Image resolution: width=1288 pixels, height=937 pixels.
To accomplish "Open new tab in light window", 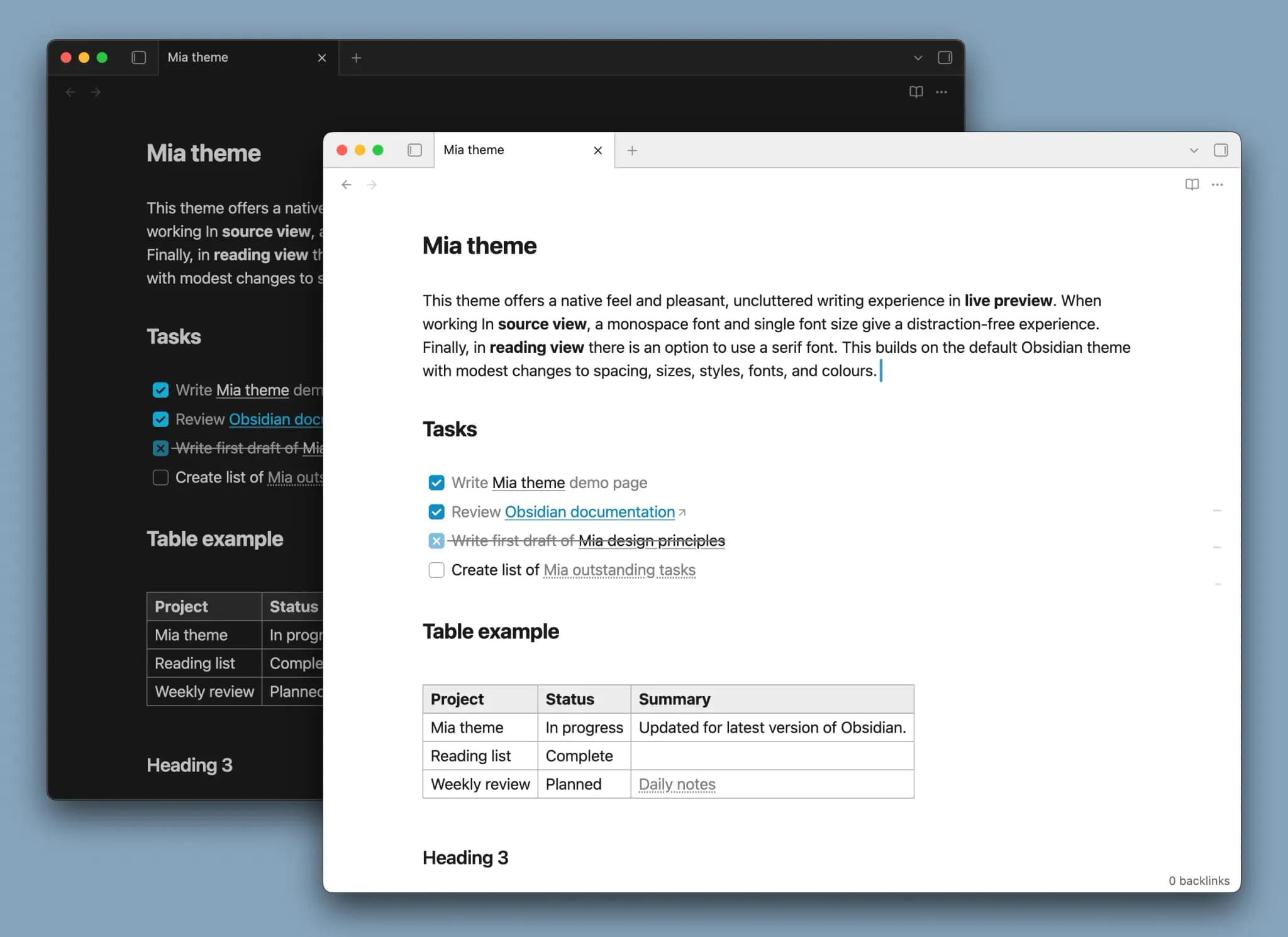I will tap(632, 150).
